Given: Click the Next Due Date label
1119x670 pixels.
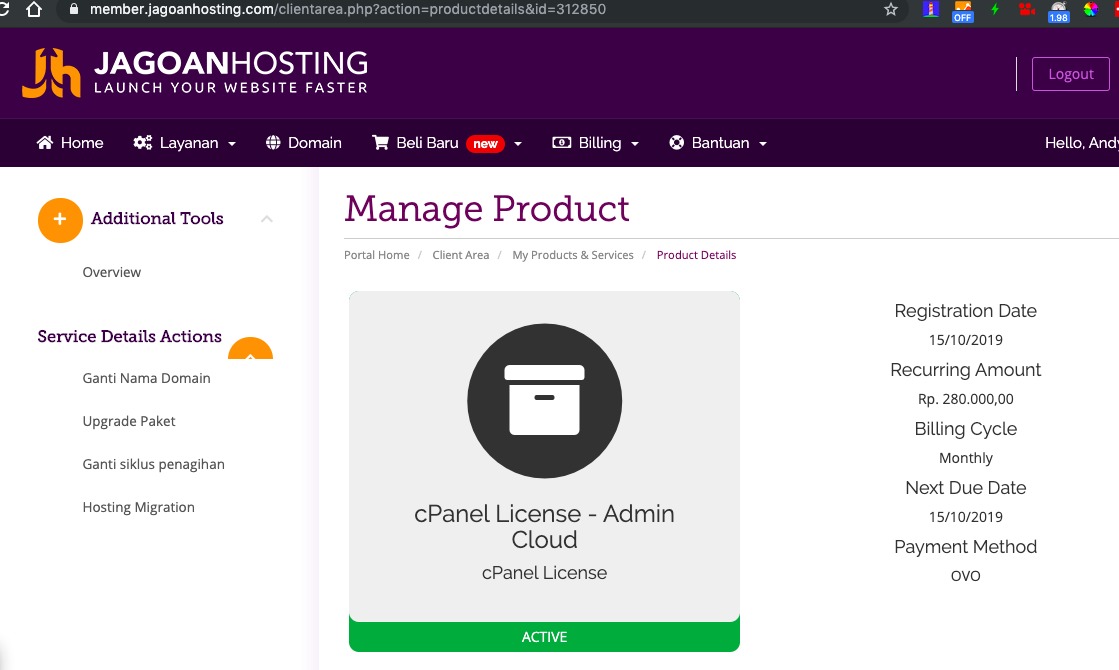Looking at the screenshot, I should point(966,487).
